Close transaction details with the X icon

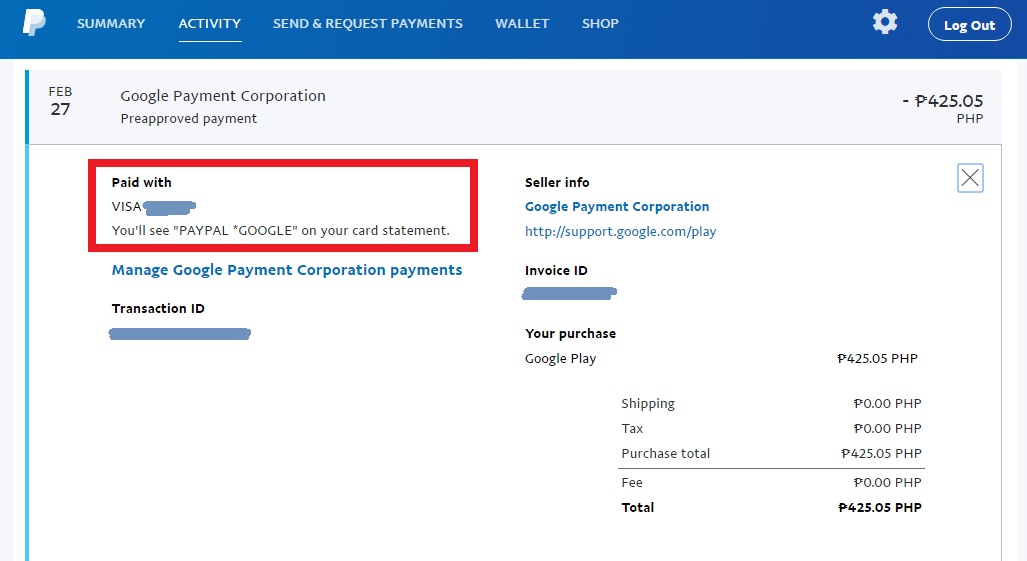(x=970, y=177)
